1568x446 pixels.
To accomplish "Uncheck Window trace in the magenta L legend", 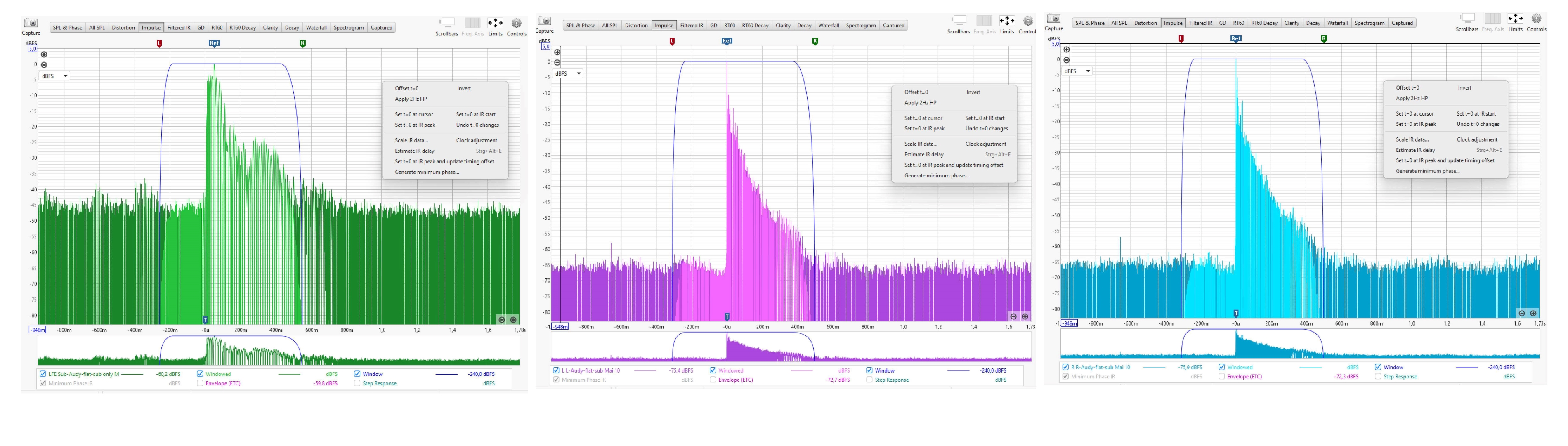I will tap(869, 370).
